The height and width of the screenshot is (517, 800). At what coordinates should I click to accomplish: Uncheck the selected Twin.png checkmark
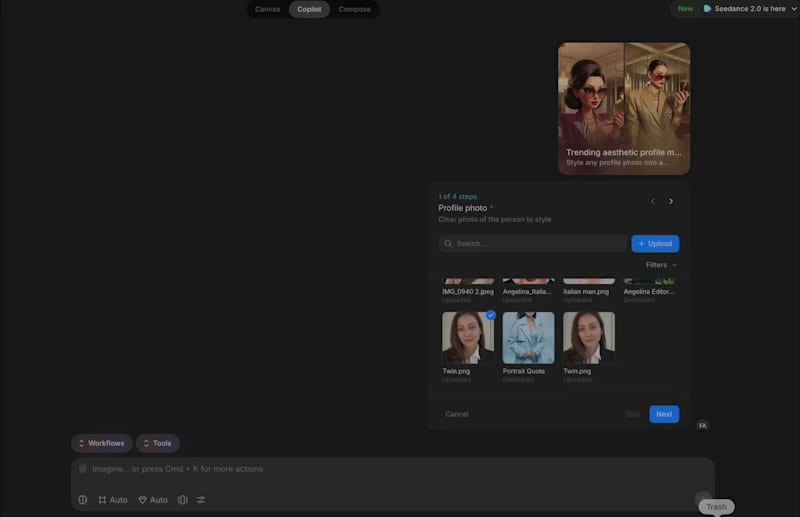click(x=491, y=315)
